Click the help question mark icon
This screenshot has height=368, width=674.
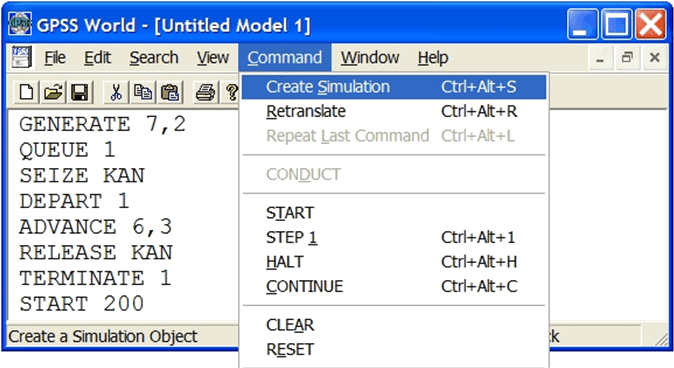[x=231, y=92]
